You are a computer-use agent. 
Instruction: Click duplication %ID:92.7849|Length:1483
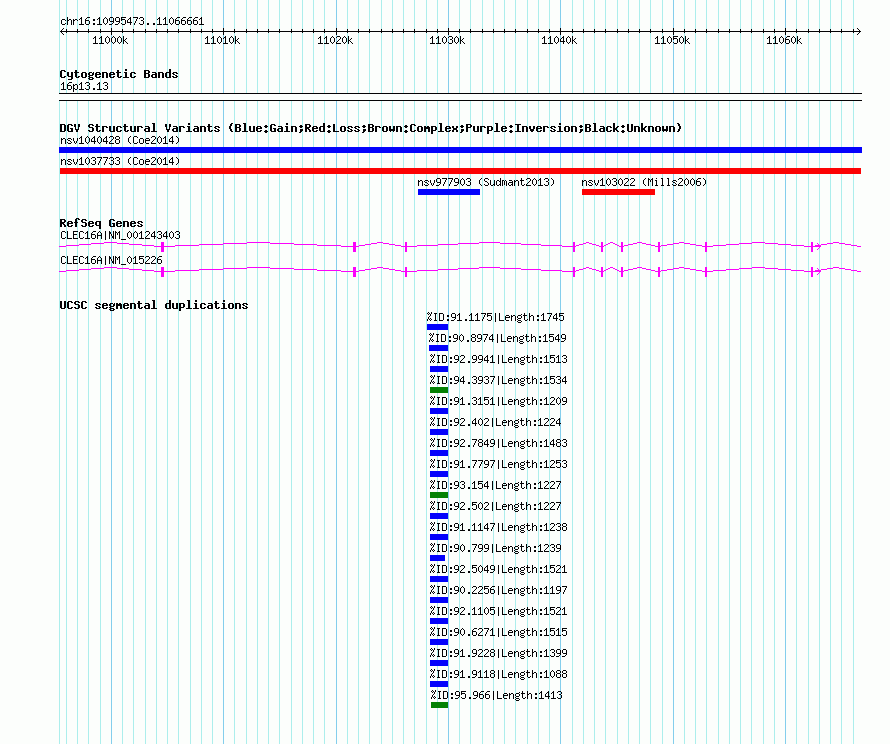tap(498, 443)
